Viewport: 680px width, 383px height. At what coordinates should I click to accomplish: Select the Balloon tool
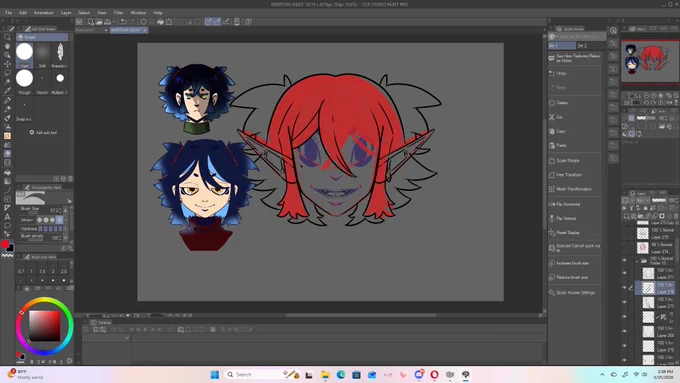7,226
